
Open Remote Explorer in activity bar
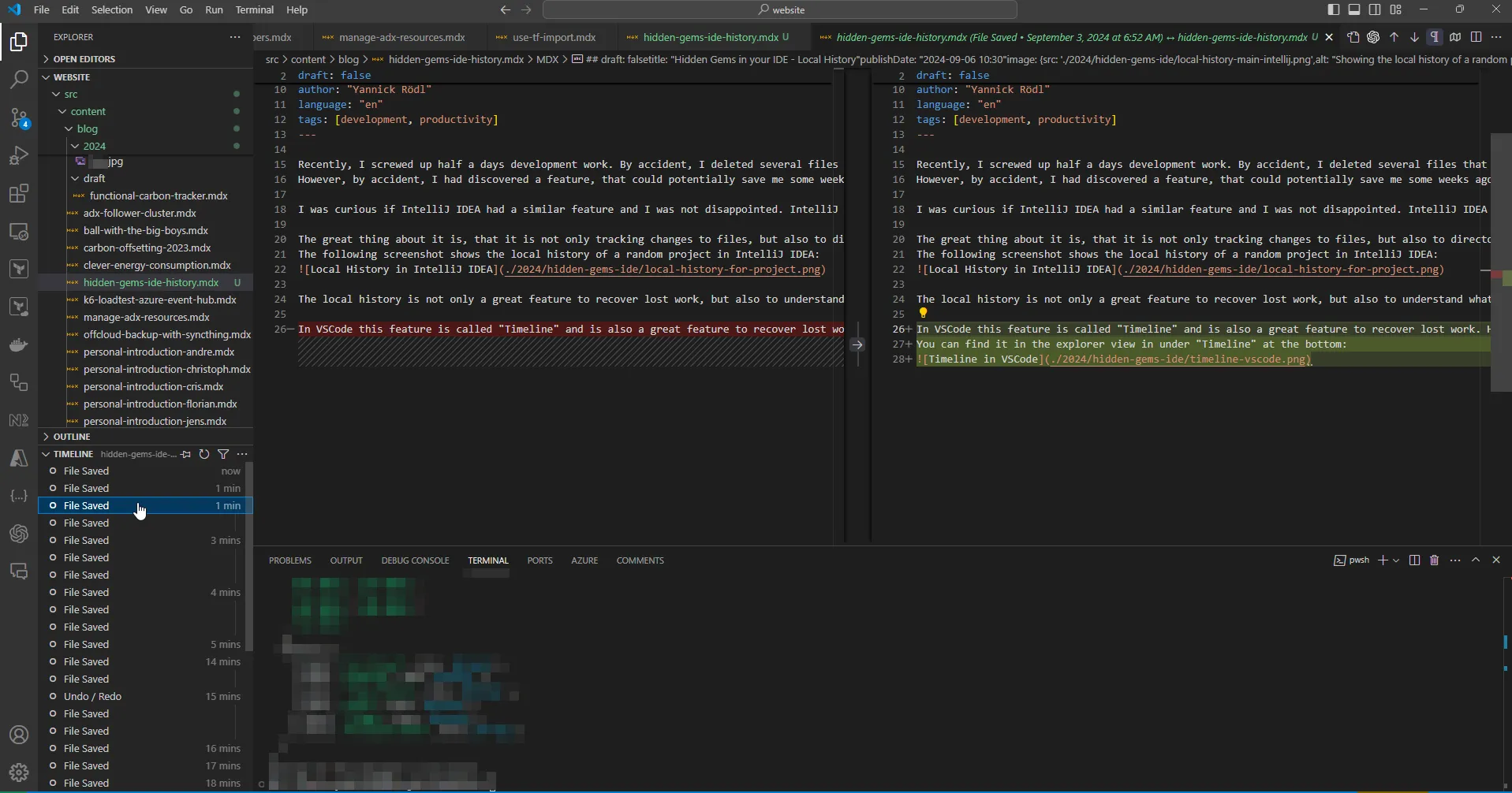tap(19, 232)
